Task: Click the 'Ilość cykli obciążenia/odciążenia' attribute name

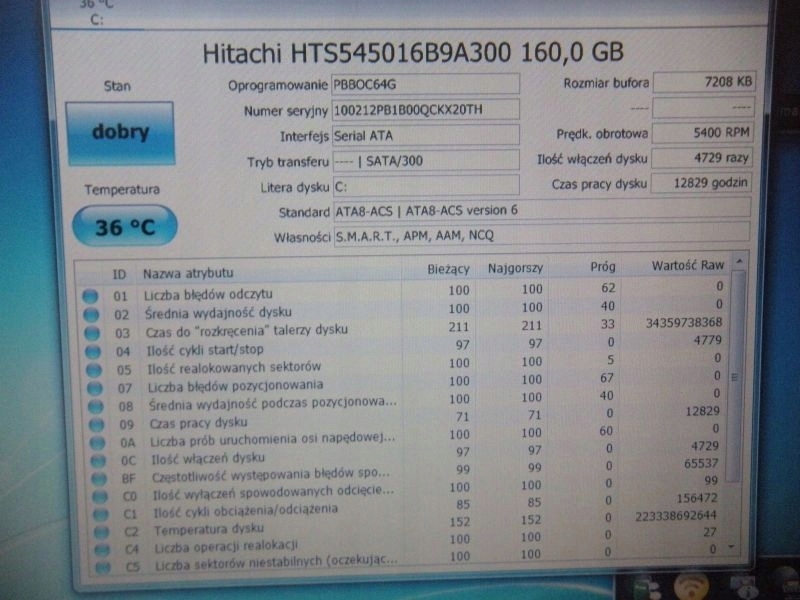Action: tap(246, 510)
